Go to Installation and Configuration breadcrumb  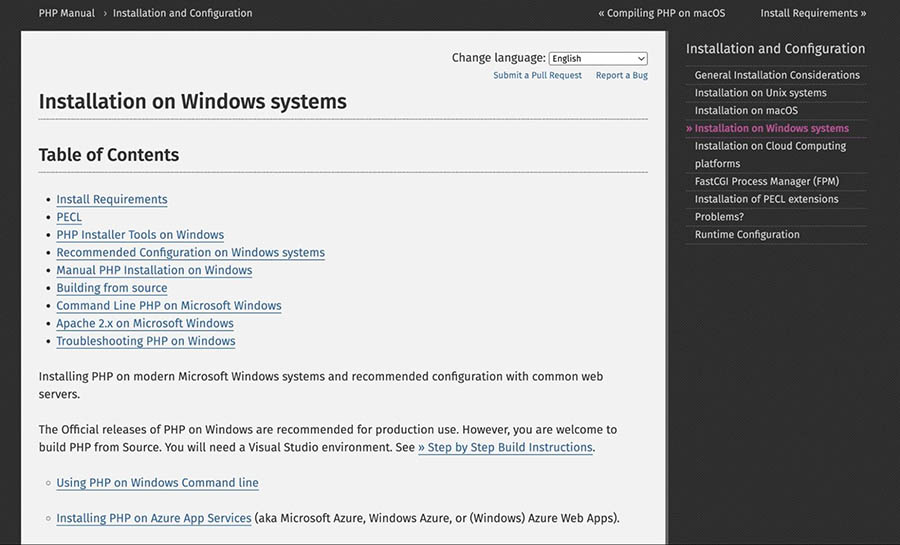pos(182,13)
